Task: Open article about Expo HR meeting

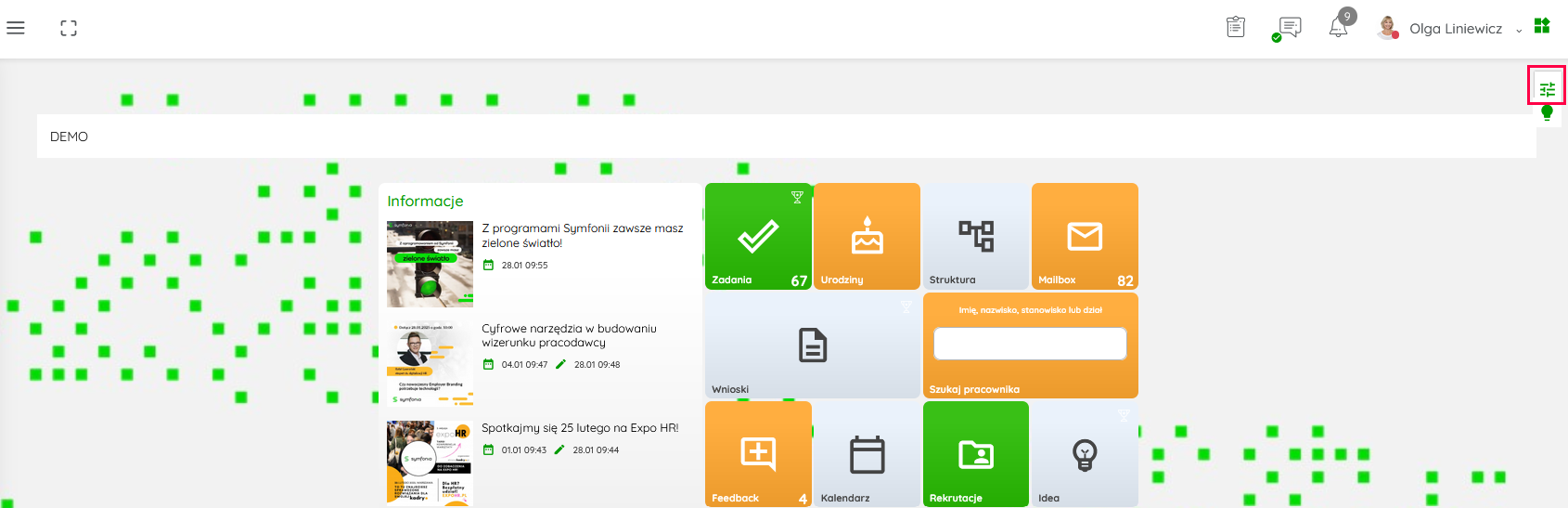Action: [580, 428]
